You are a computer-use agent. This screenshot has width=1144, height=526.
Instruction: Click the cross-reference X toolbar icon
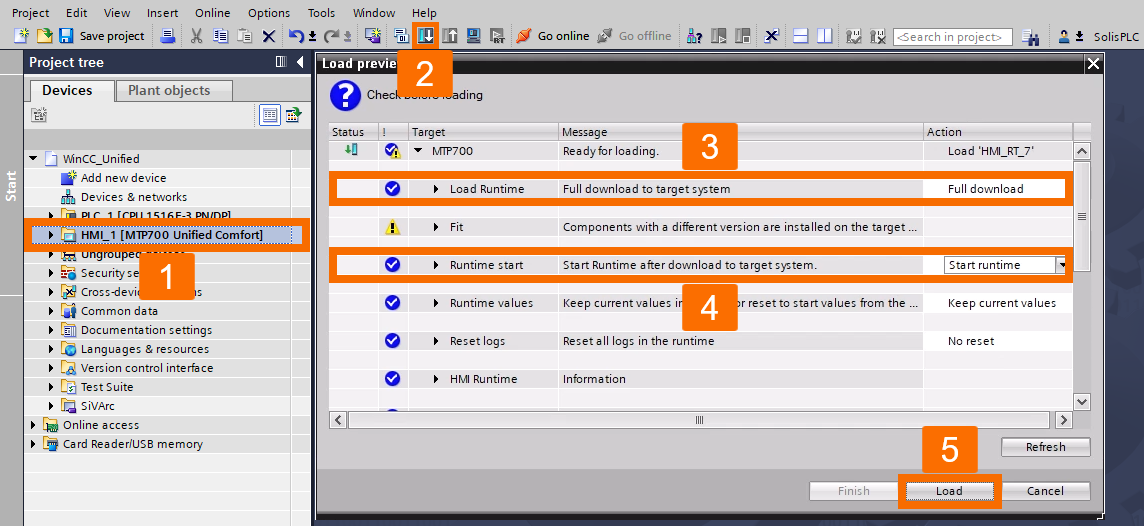click(772, 36)
